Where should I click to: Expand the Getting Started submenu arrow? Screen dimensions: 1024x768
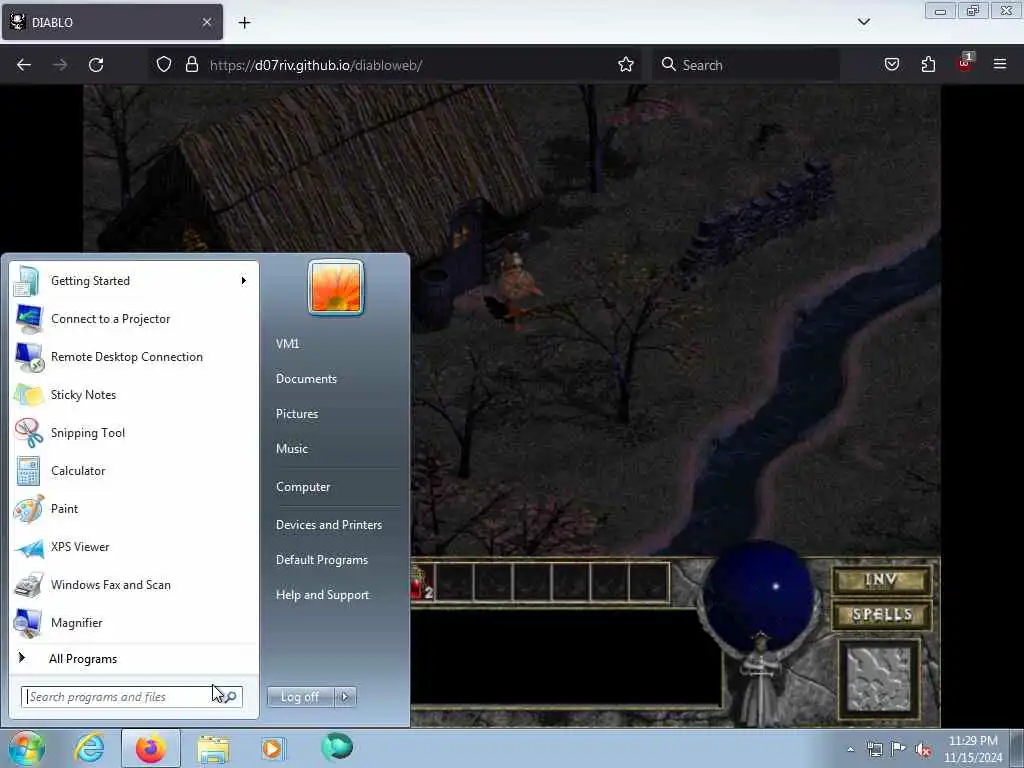(244, 281)
